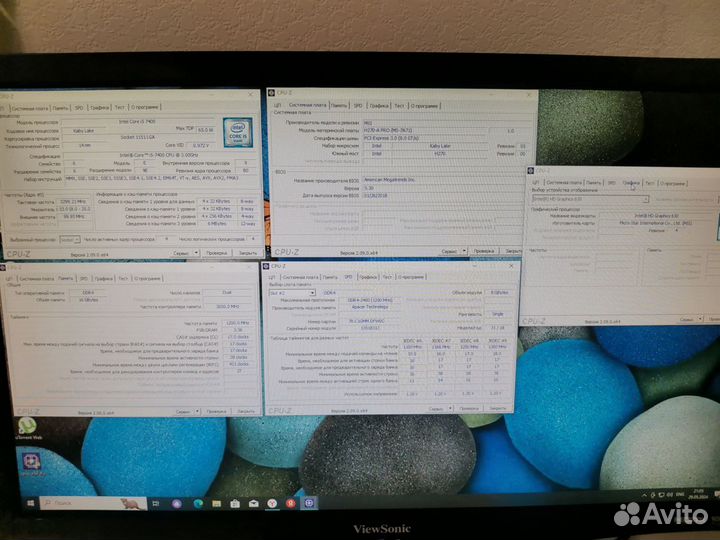This screenshot has height=540, width=720.
Task: Expand the Сервис arrow in the memory window
Action: tap(197, 411)
